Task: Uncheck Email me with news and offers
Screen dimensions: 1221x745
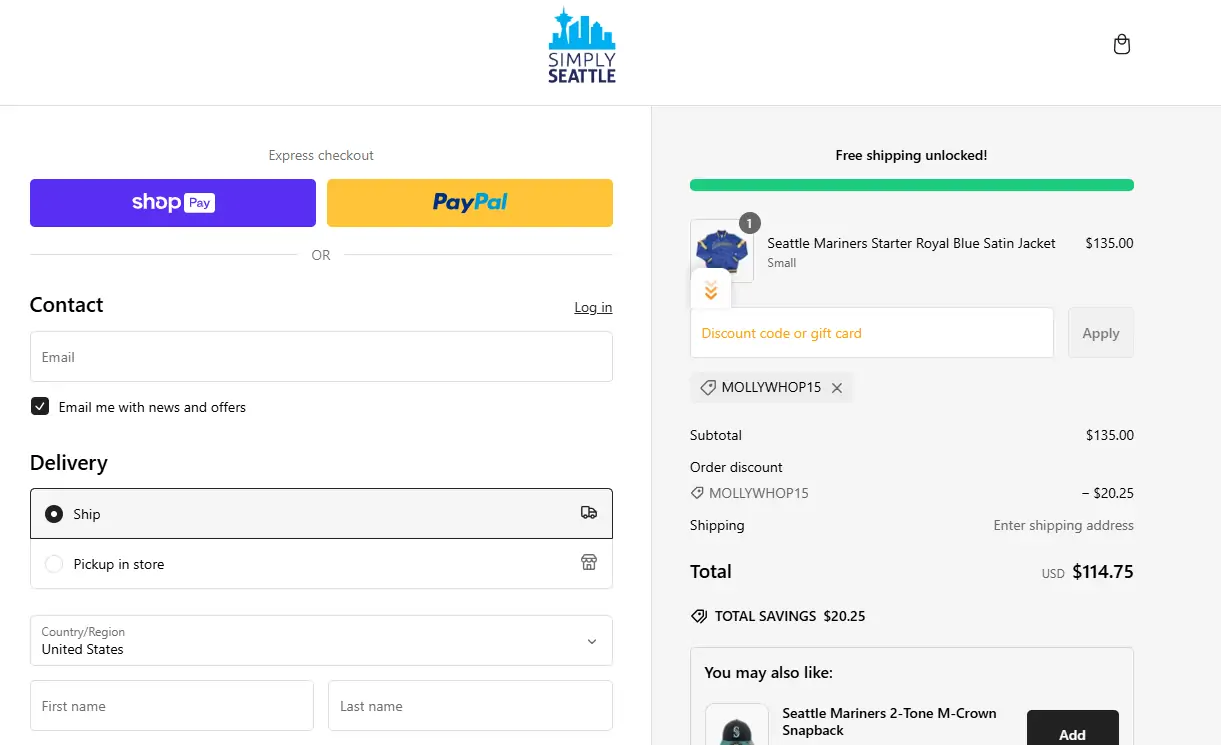Action: (x=40, y=406)
